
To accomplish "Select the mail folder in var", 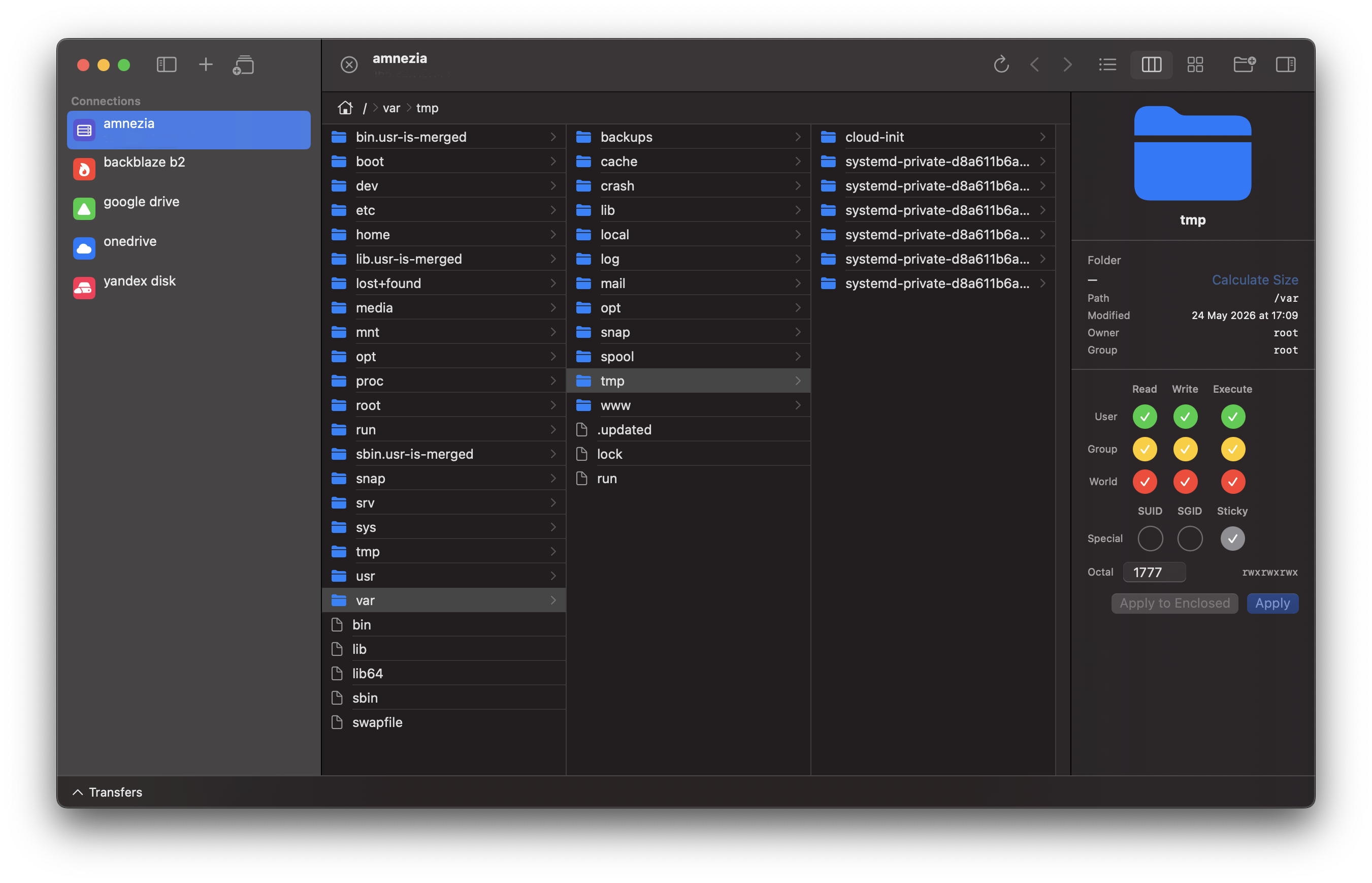I will (689, 283).
